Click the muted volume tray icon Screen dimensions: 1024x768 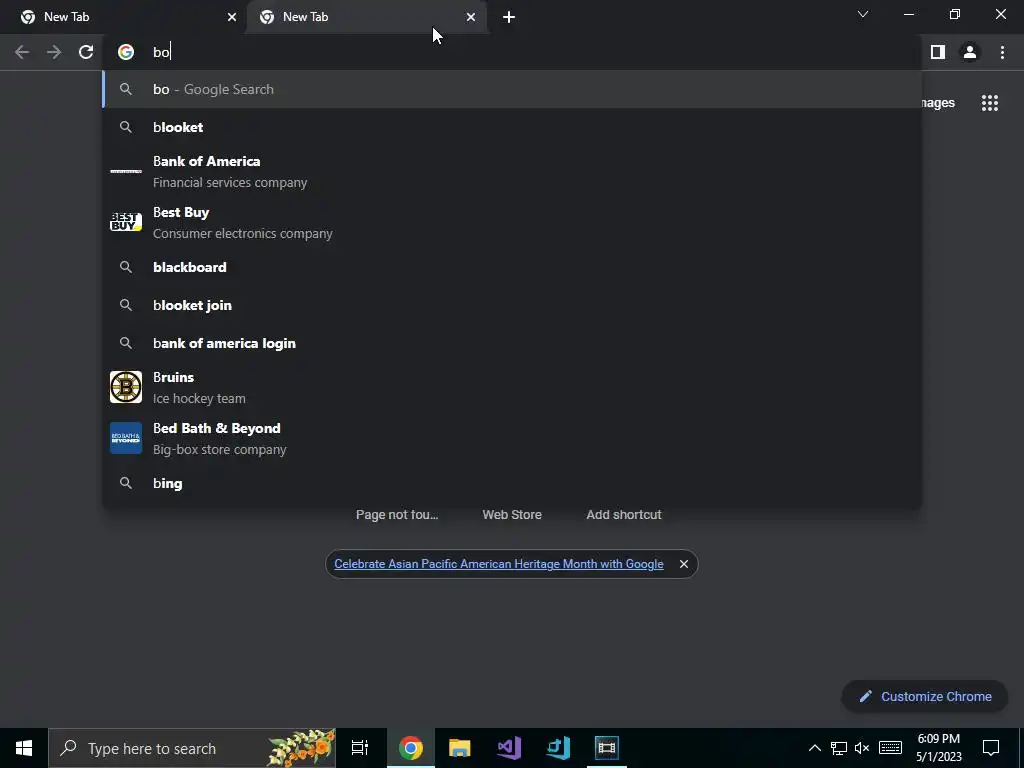tap(862, 748)
